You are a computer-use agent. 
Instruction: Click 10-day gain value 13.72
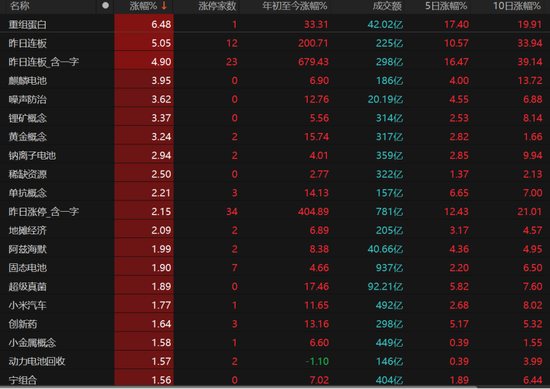coord(530,81)
